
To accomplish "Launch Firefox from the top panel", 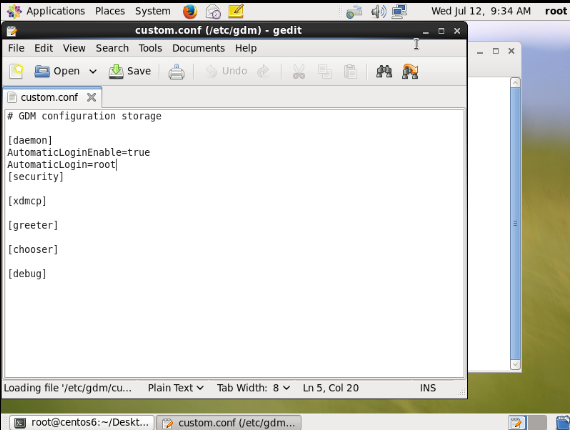I will pyautogui.click(x=190, y=12).
